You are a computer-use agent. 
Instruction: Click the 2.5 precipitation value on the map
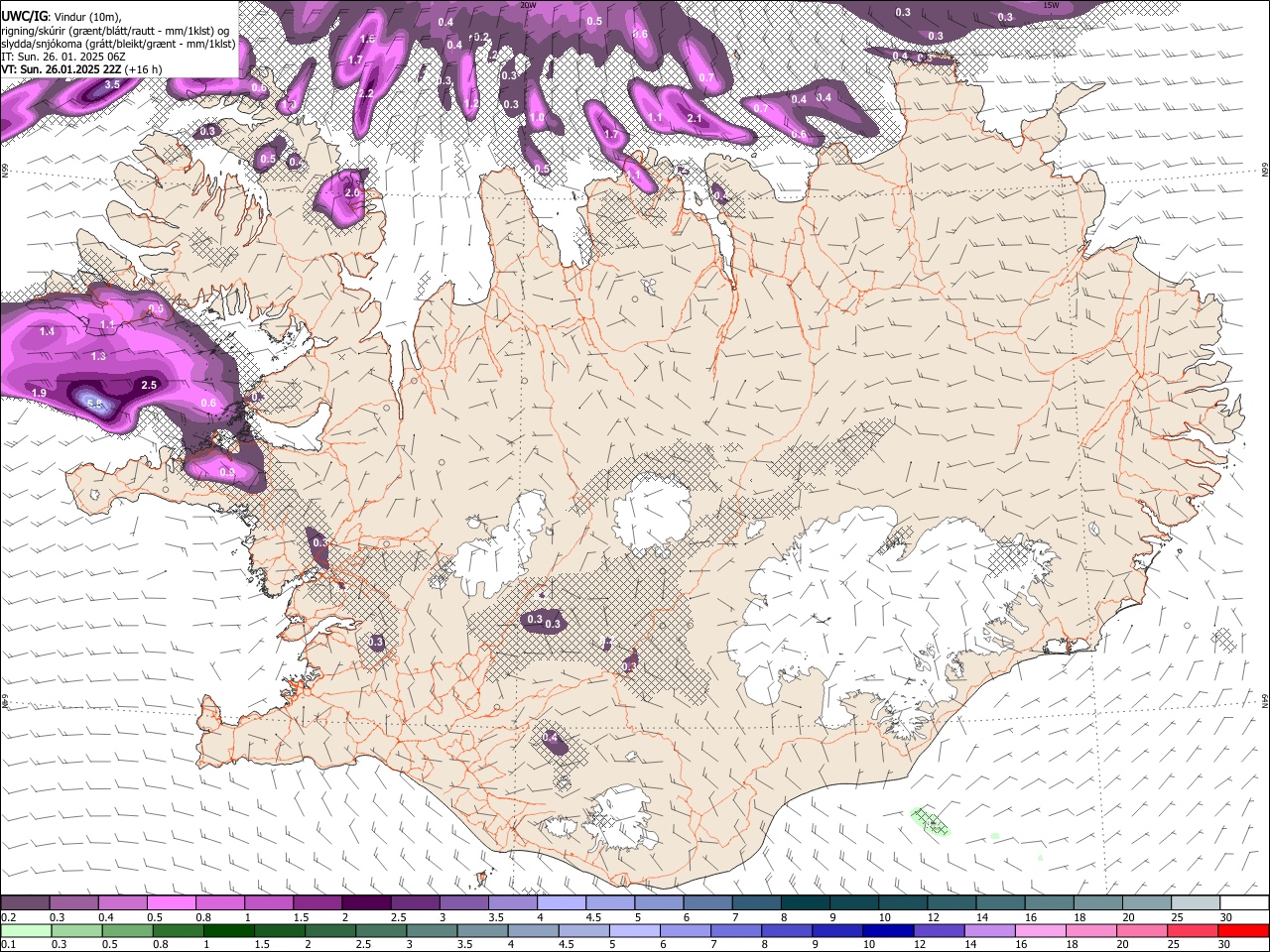point(150,385)
